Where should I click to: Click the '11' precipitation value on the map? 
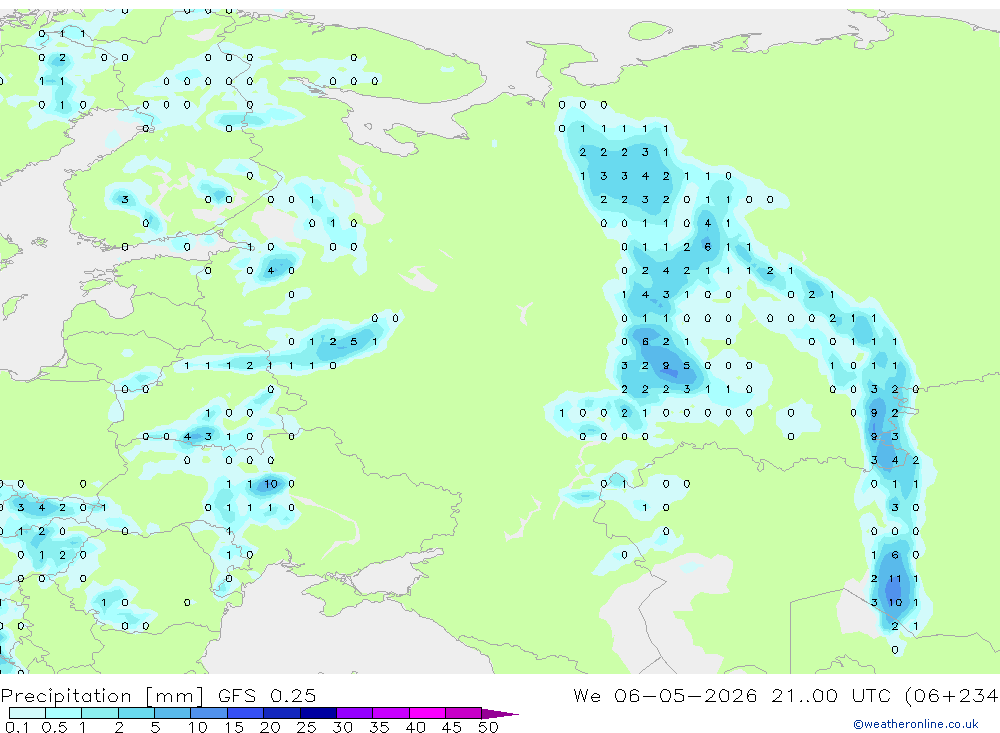[895, 579]
